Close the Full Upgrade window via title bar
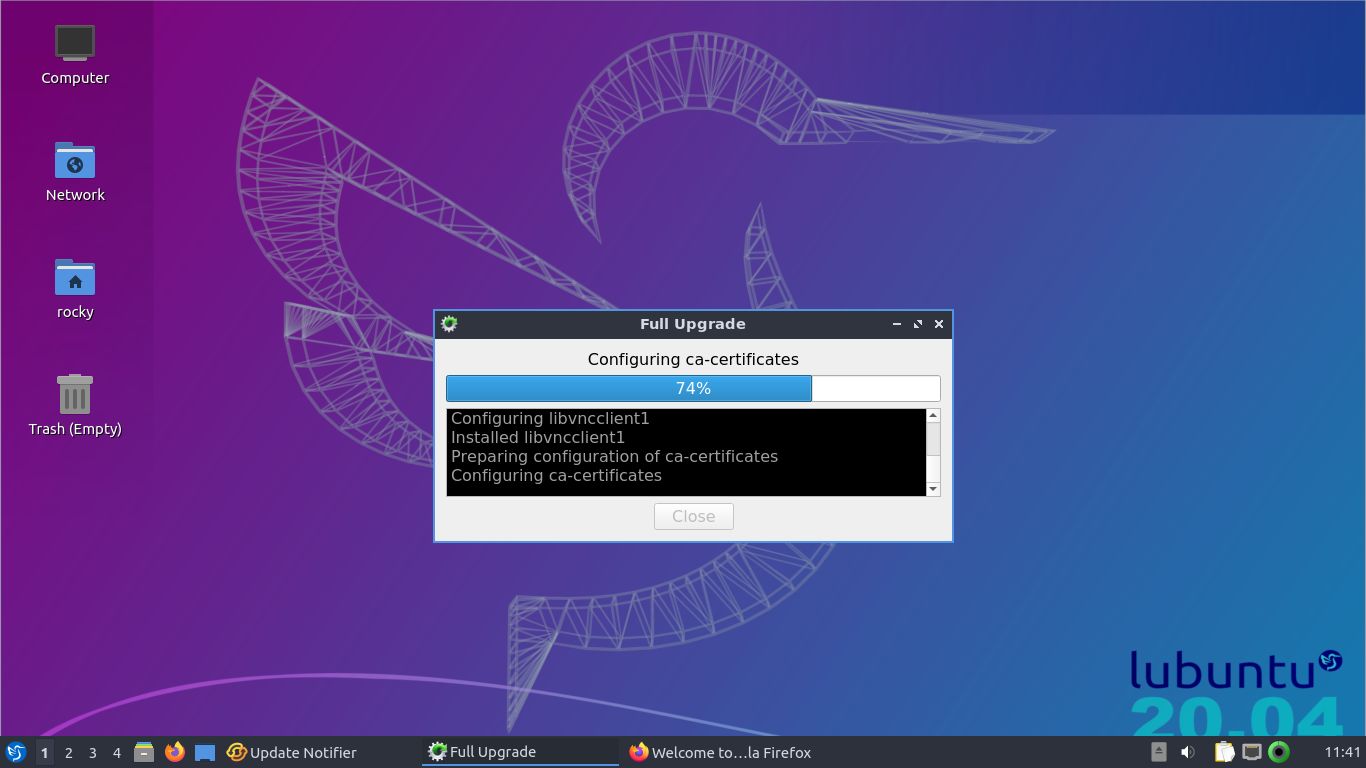 939,324
